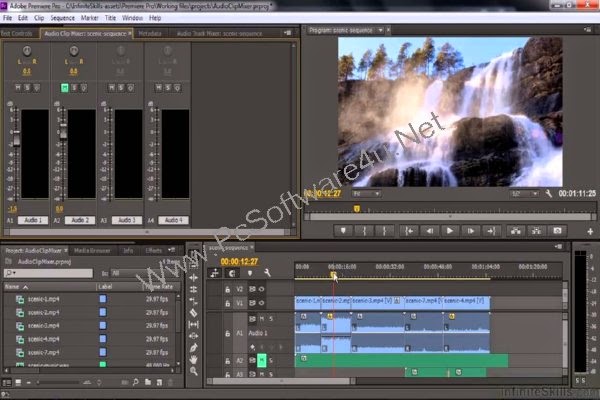
Task: Open Program monitor zoom level dropdown
Action: point(366,194)
